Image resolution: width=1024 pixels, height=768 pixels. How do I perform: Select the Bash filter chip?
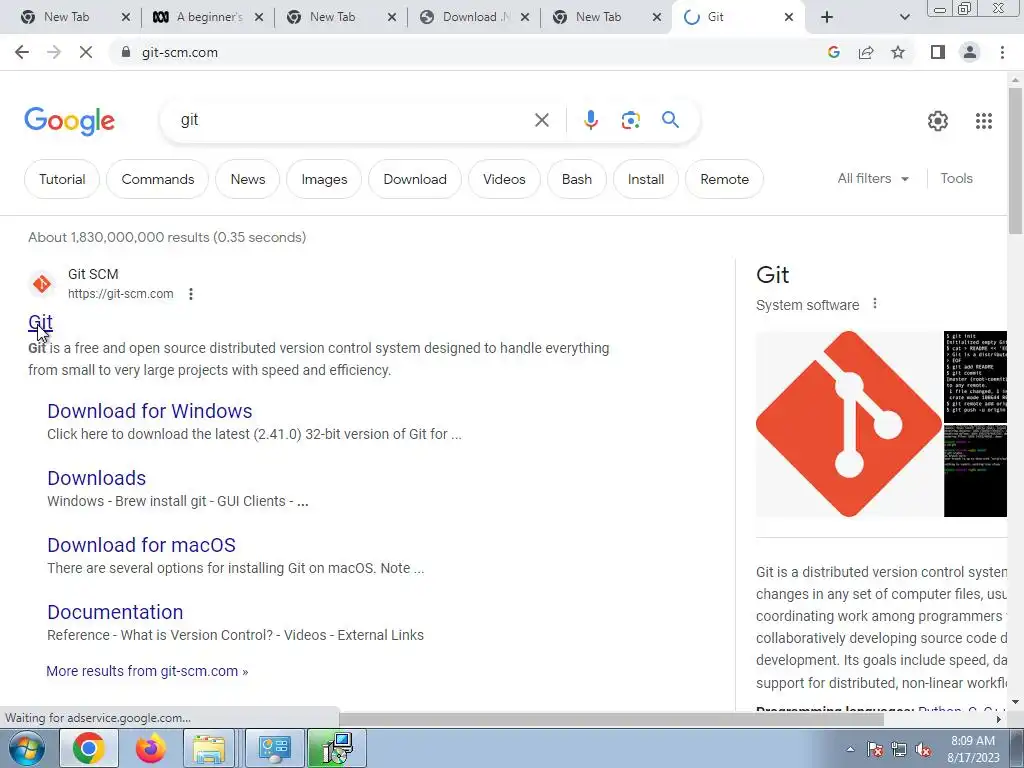577,179
